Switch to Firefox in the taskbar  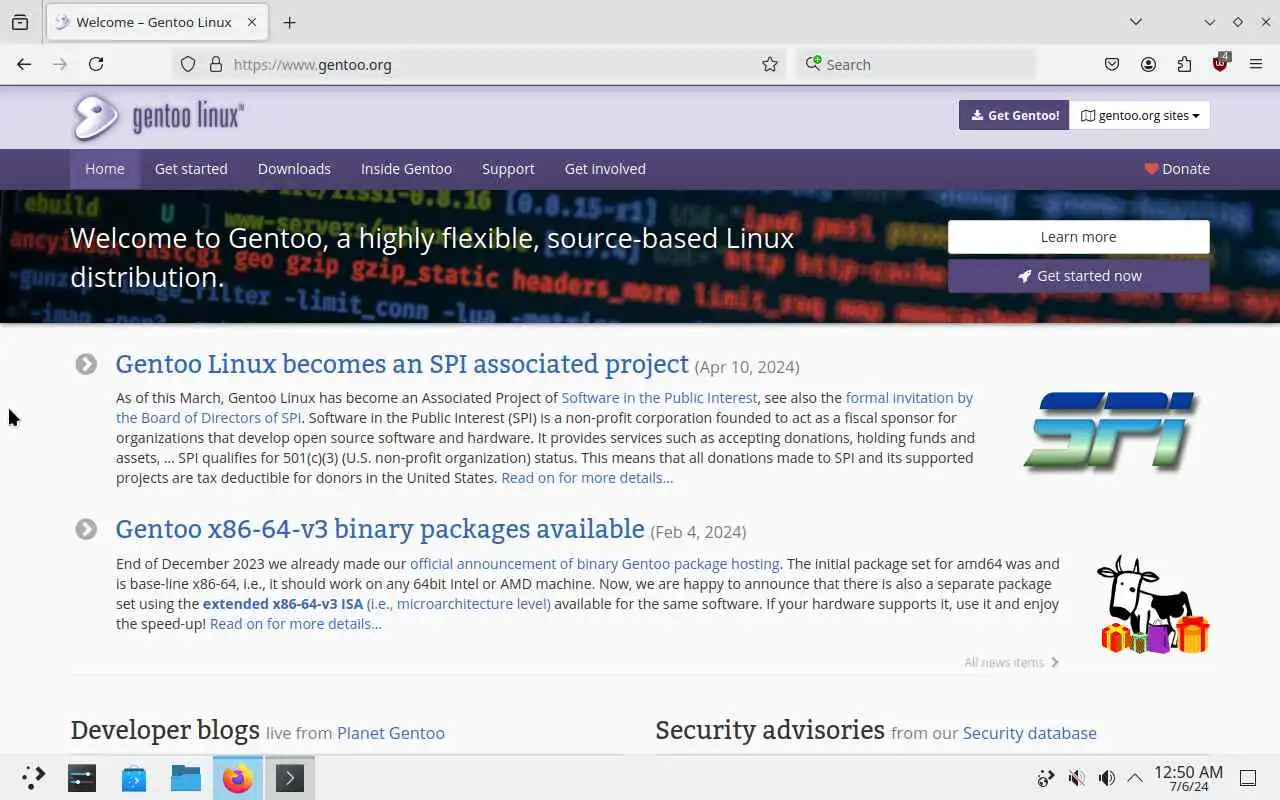(x=238, y=778)
